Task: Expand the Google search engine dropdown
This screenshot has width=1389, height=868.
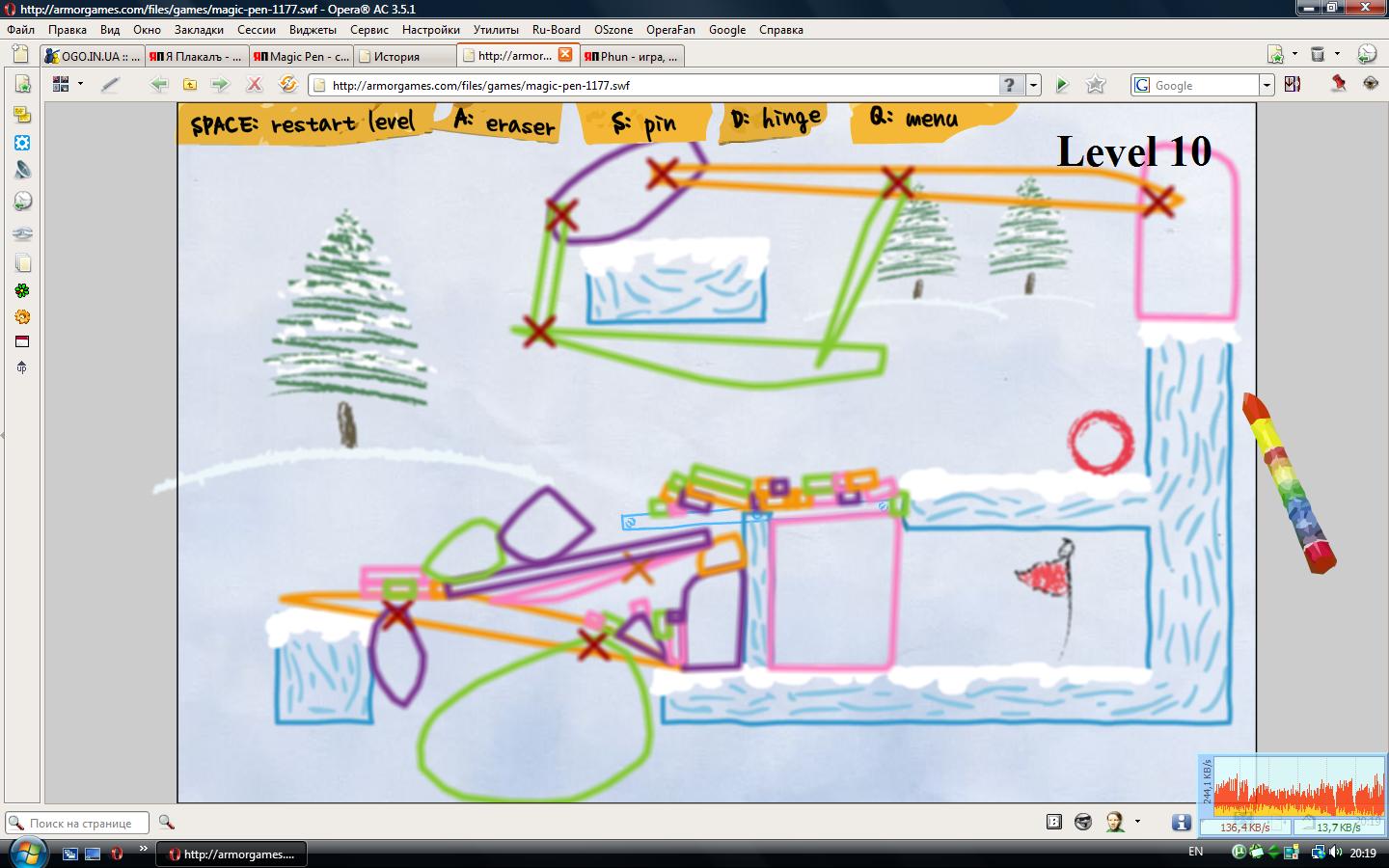Action: (x=1266, y=85)
